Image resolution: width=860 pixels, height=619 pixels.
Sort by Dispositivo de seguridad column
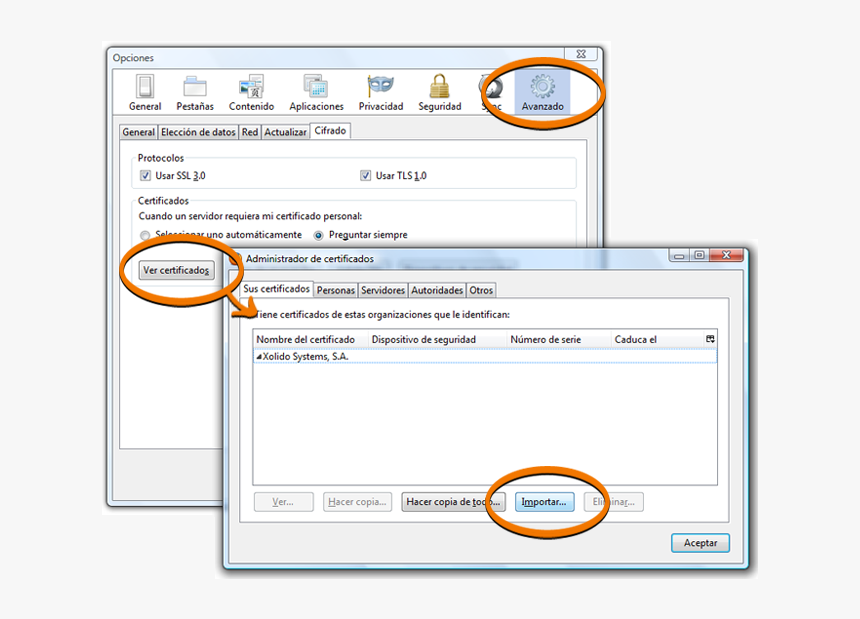pyautogui.click(x=437, y=339)
